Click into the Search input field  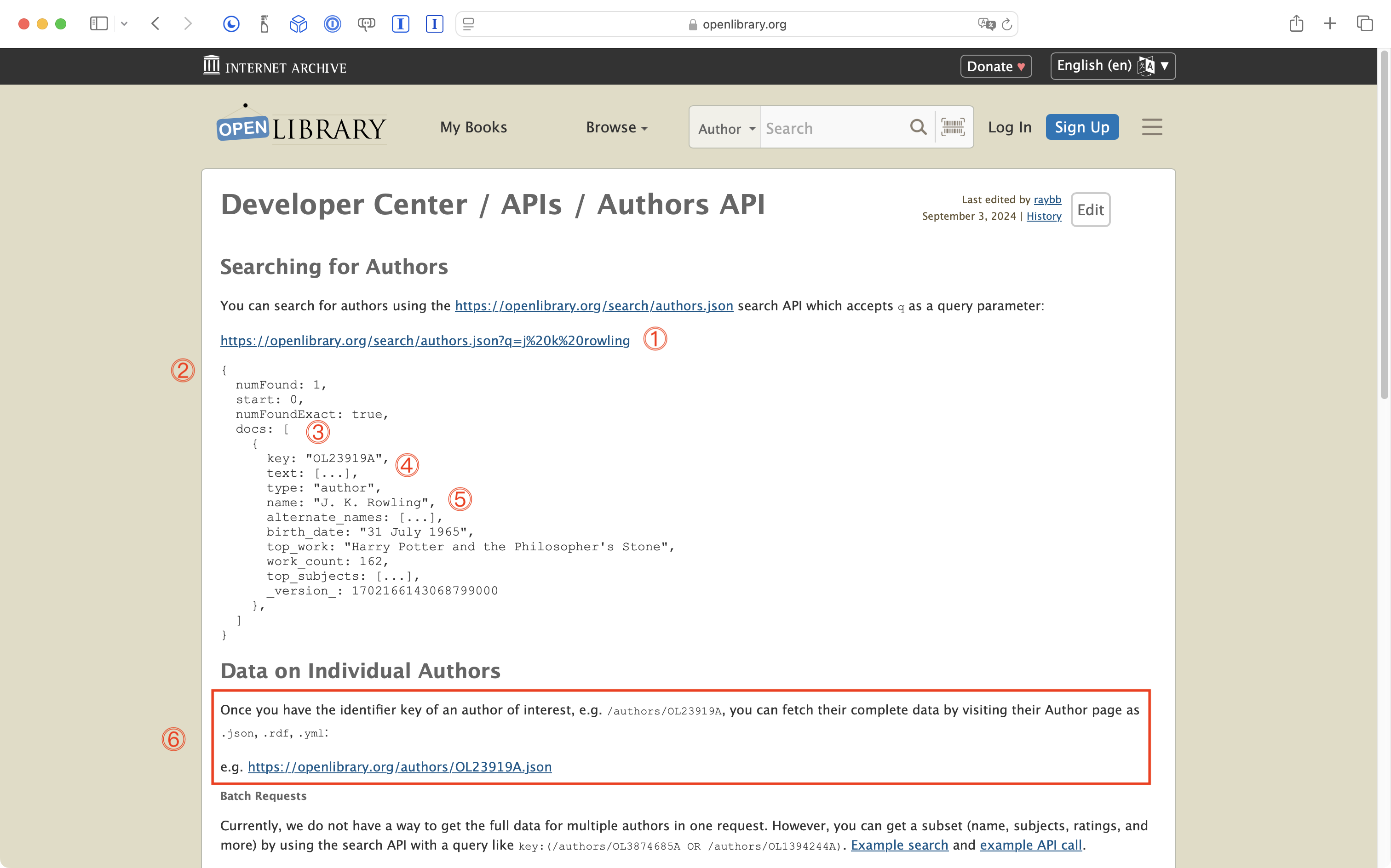point(833,128)
